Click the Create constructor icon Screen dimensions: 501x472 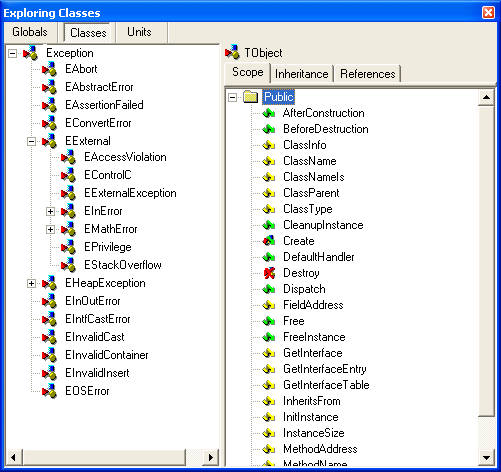tap(269, 241)
